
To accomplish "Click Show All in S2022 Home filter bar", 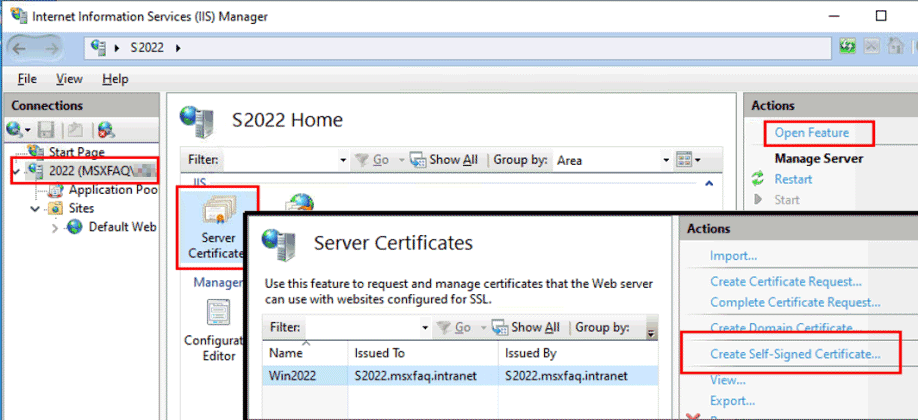I will (444, 159).
